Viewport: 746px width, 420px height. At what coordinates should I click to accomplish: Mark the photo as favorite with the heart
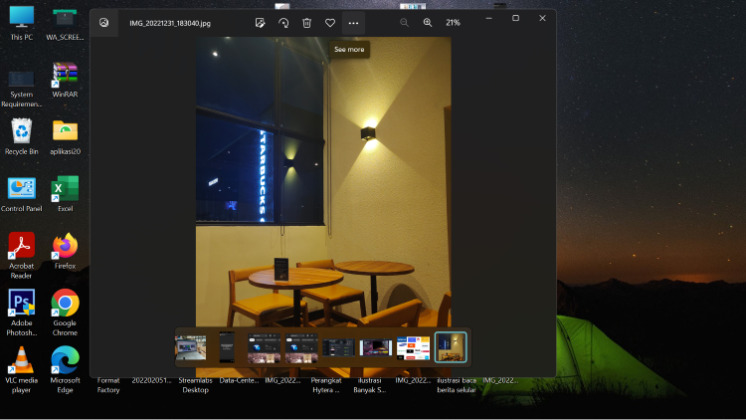tap(330, 23)
